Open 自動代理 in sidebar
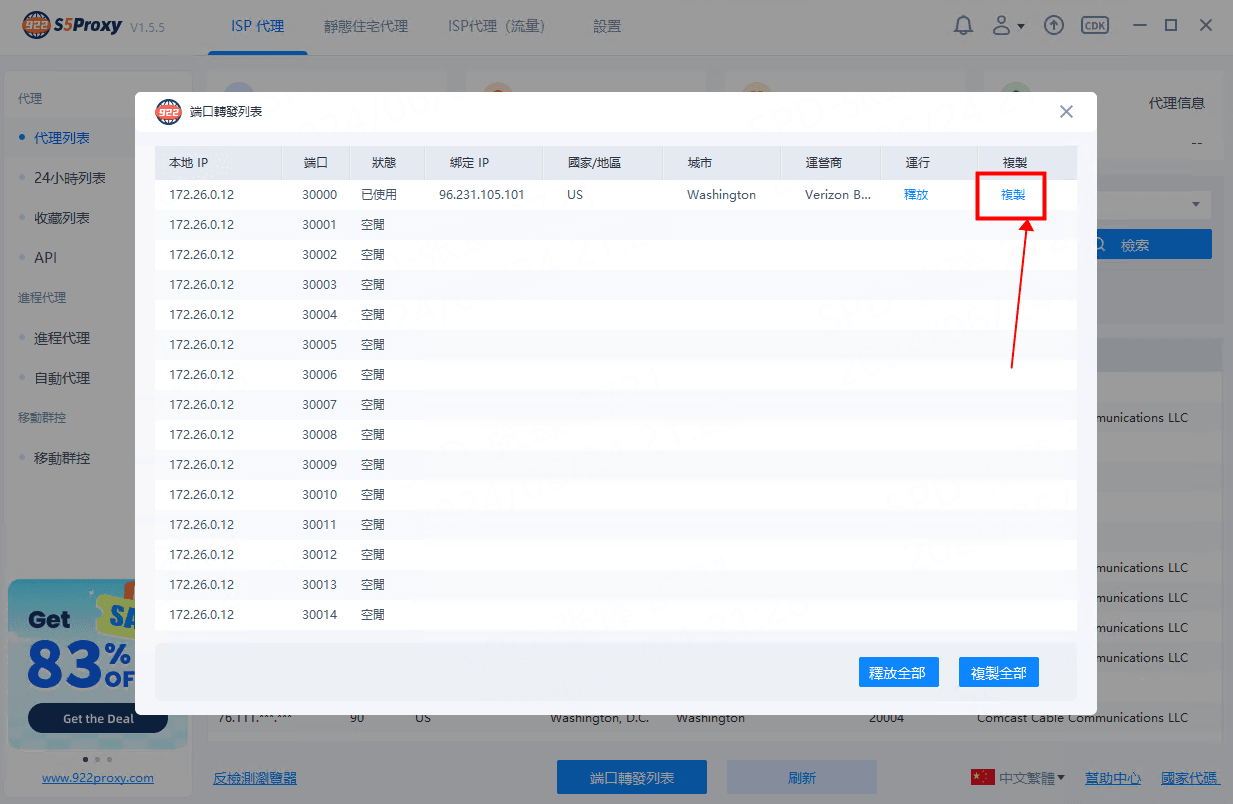This screenshot has width=1233, height=804. tap(62, 378)
